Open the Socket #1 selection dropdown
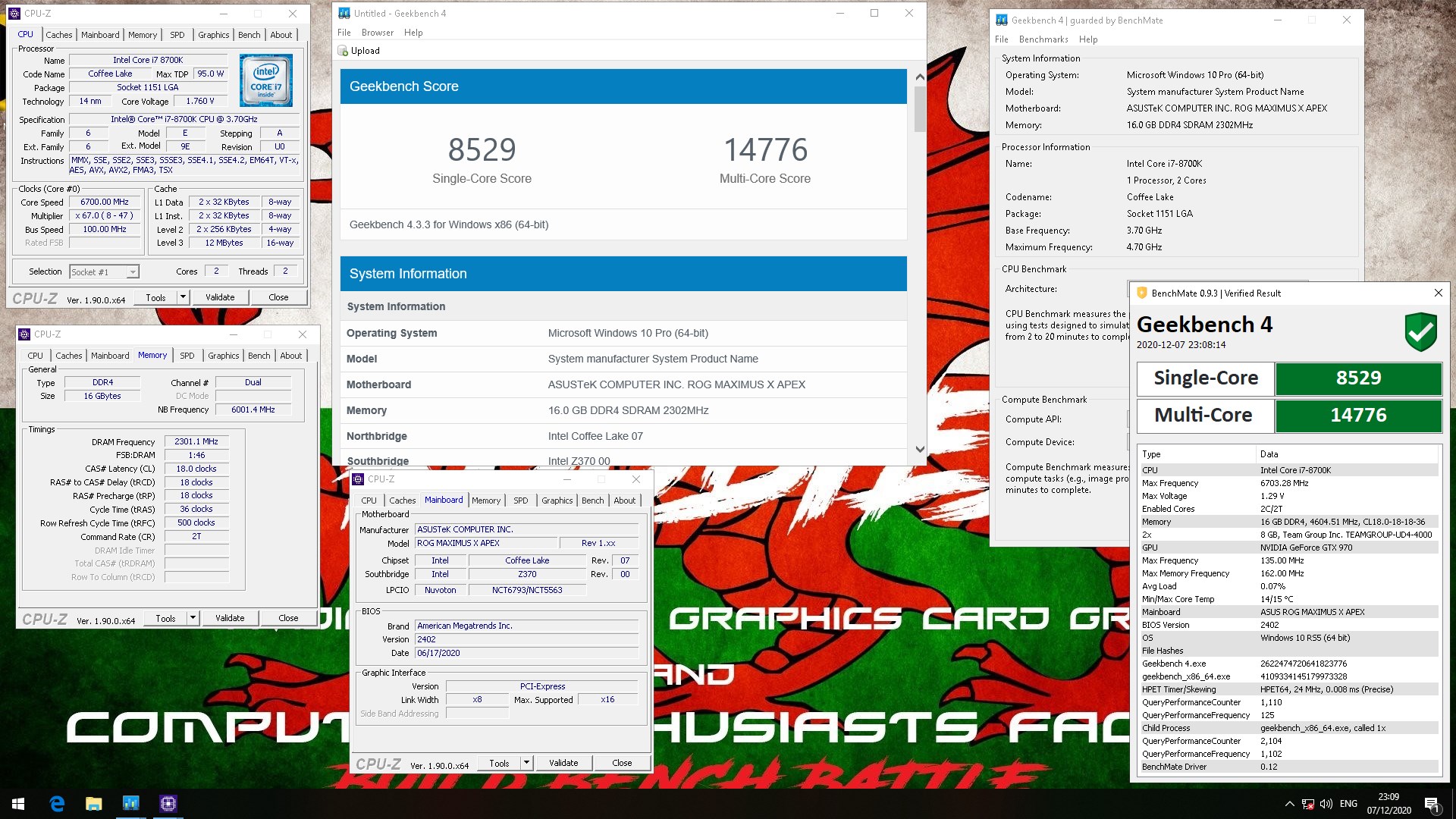Screen dimensions: 1456x819 (x=133, y=271)
